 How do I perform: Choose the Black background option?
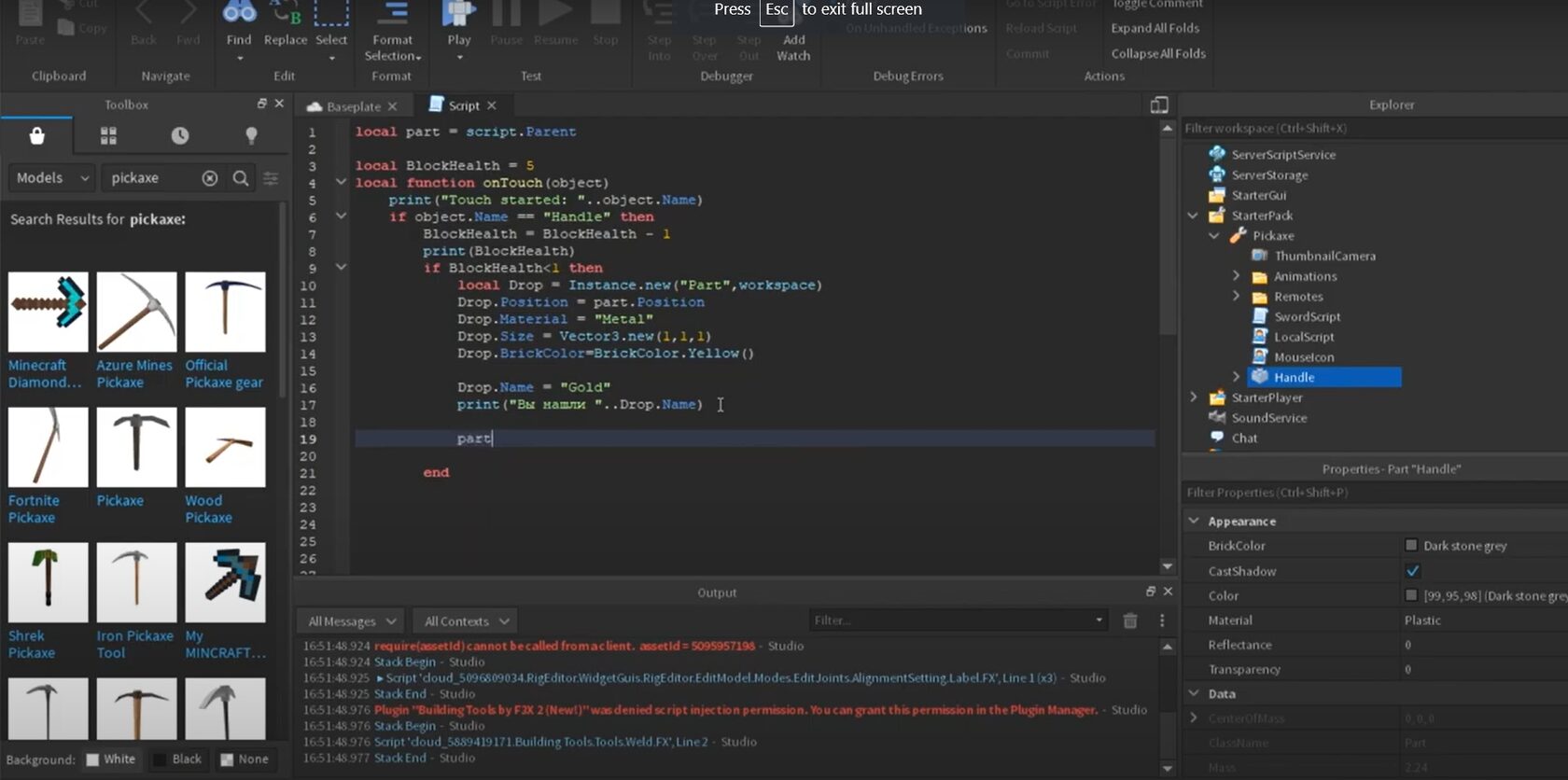click(x=177, y=759)
